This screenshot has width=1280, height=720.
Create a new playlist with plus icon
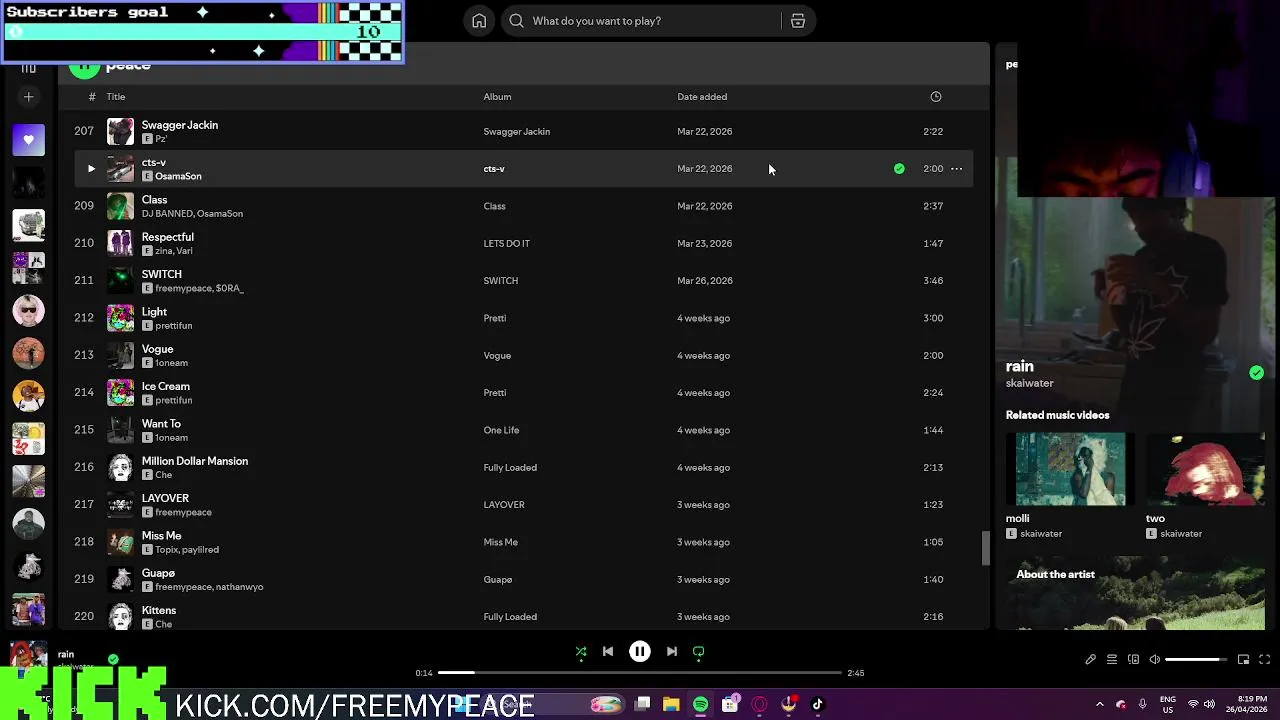(x=29, y=97)
